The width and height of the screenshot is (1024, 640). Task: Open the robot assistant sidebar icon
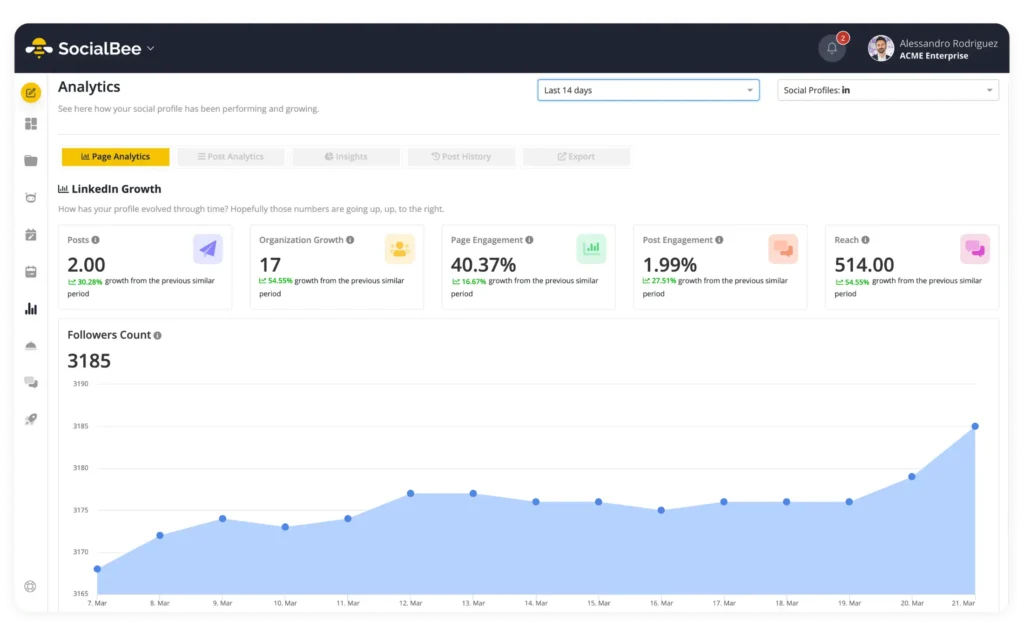[x=31, y=198]
